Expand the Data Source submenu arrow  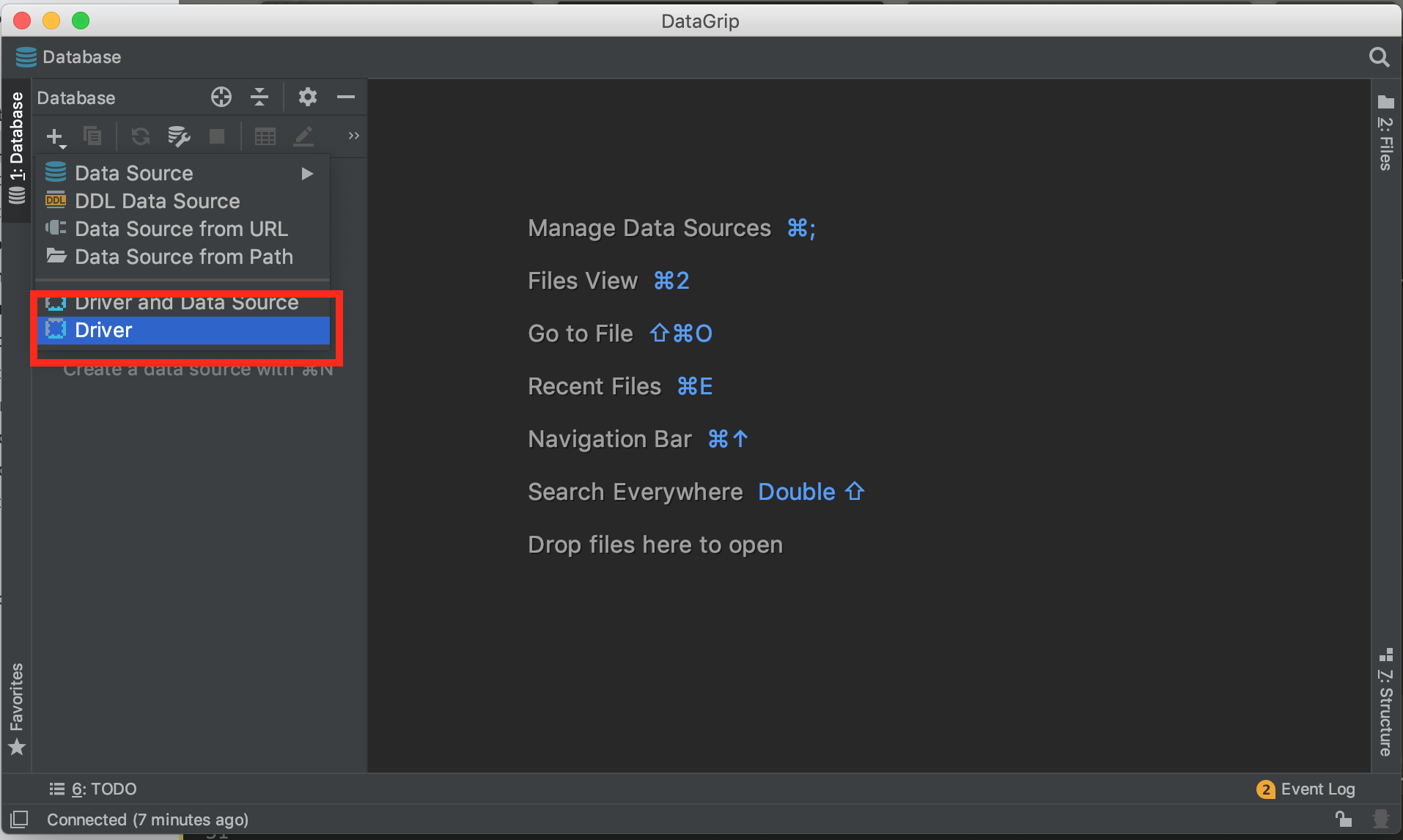307,174
